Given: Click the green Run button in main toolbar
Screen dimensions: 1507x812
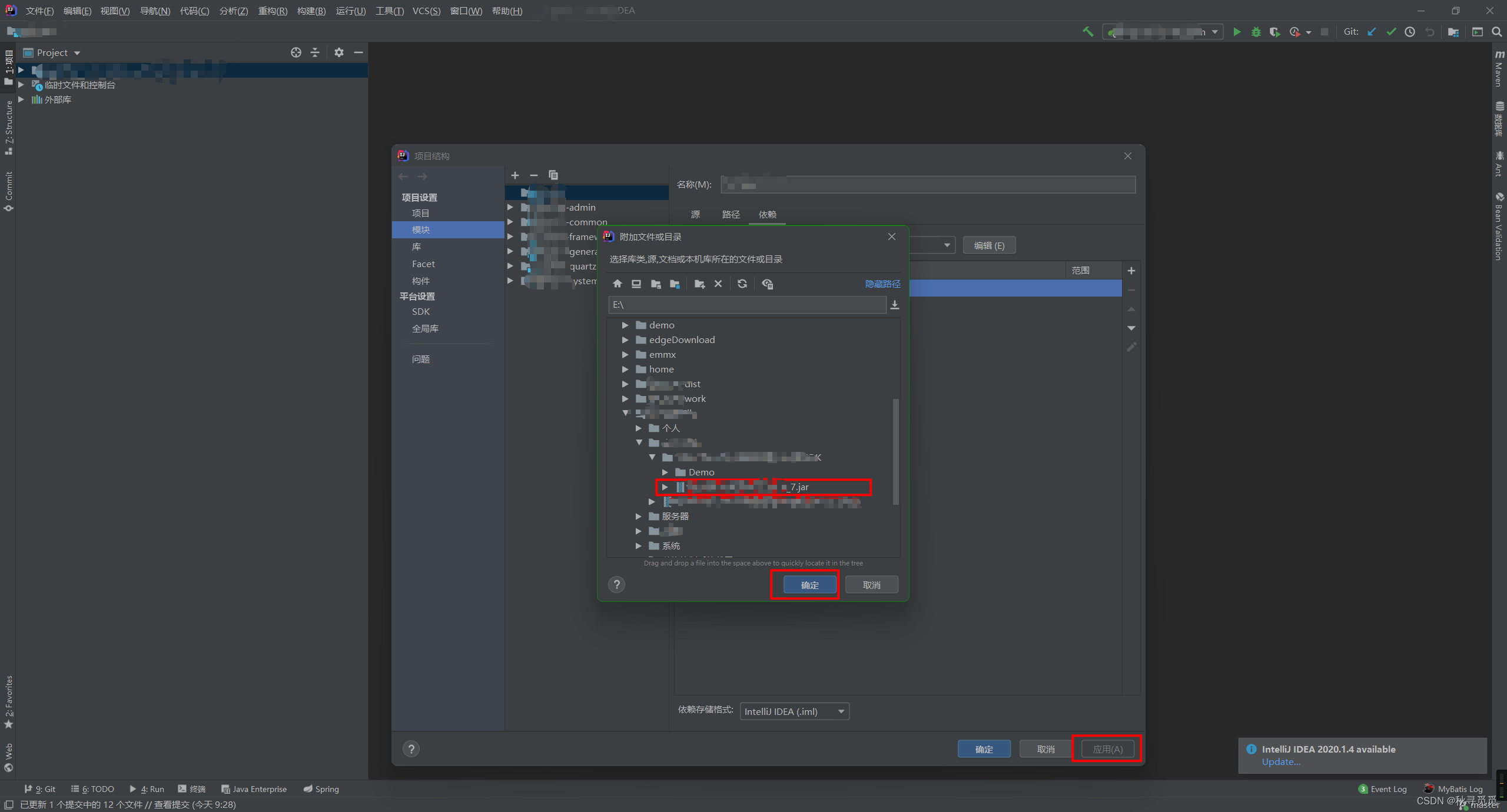Looking at the screenshot, I should click(1237, 32).
